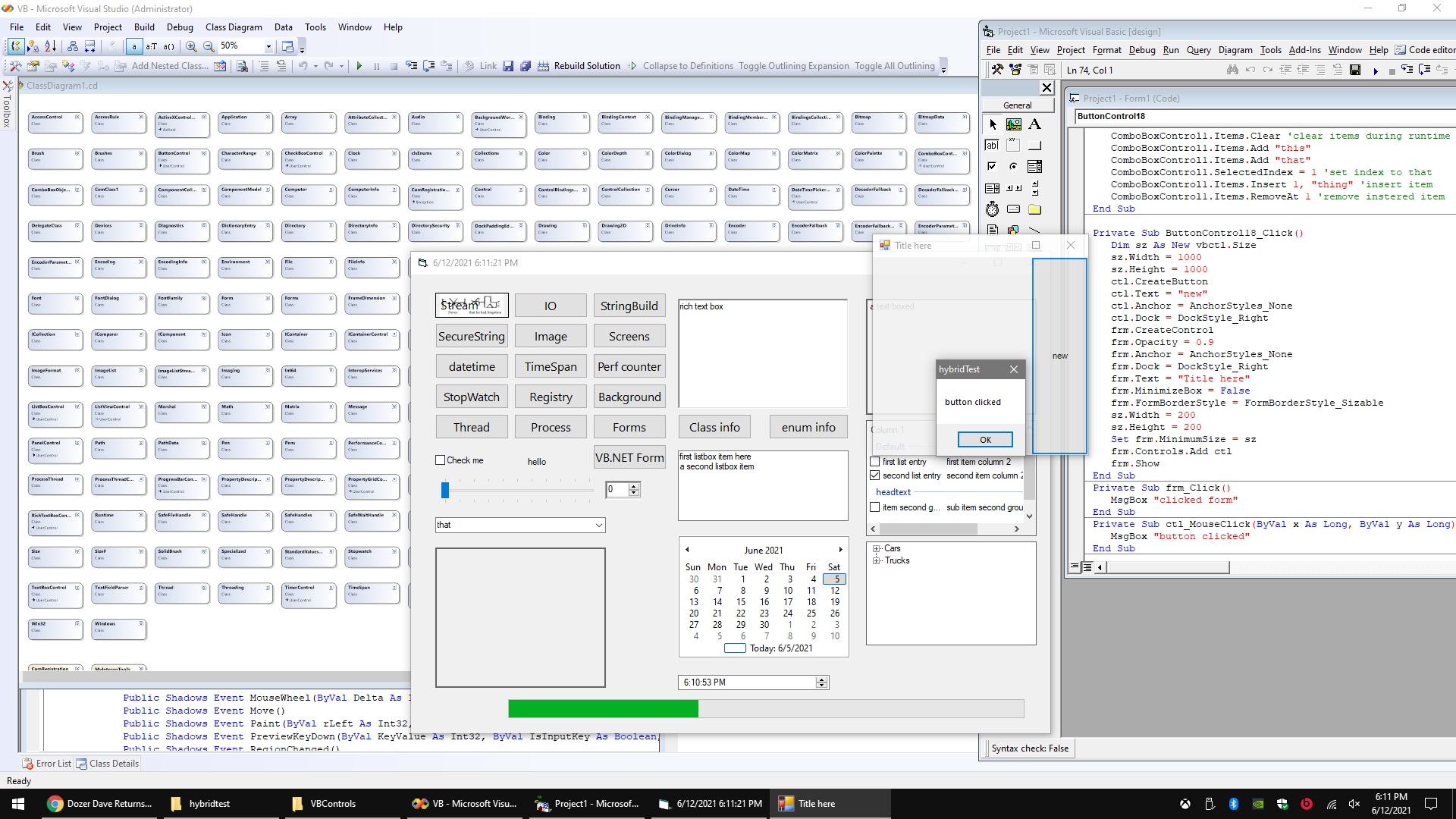Open the "that" combo box dropdown
Image resolution: width=1456 pixels, height=819 pixels.
[x=598, y=525]
